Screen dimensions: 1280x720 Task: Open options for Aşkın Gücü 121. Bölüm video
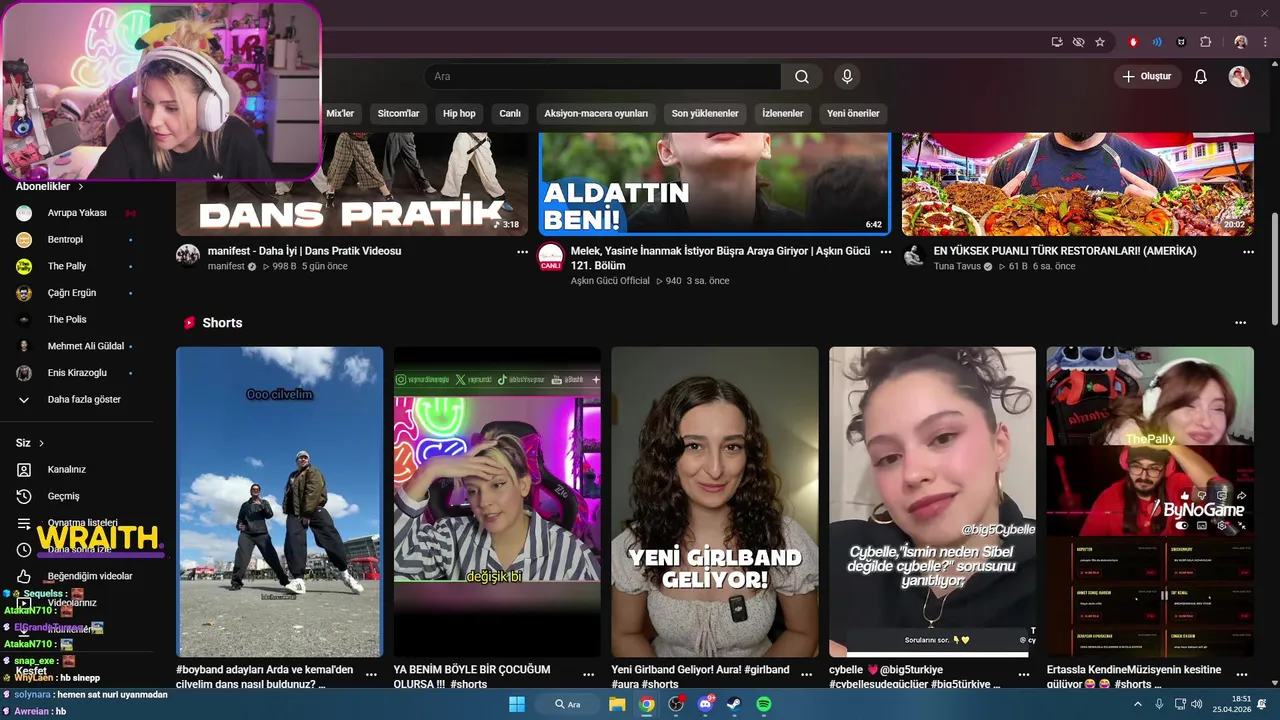tap(885, 252)
